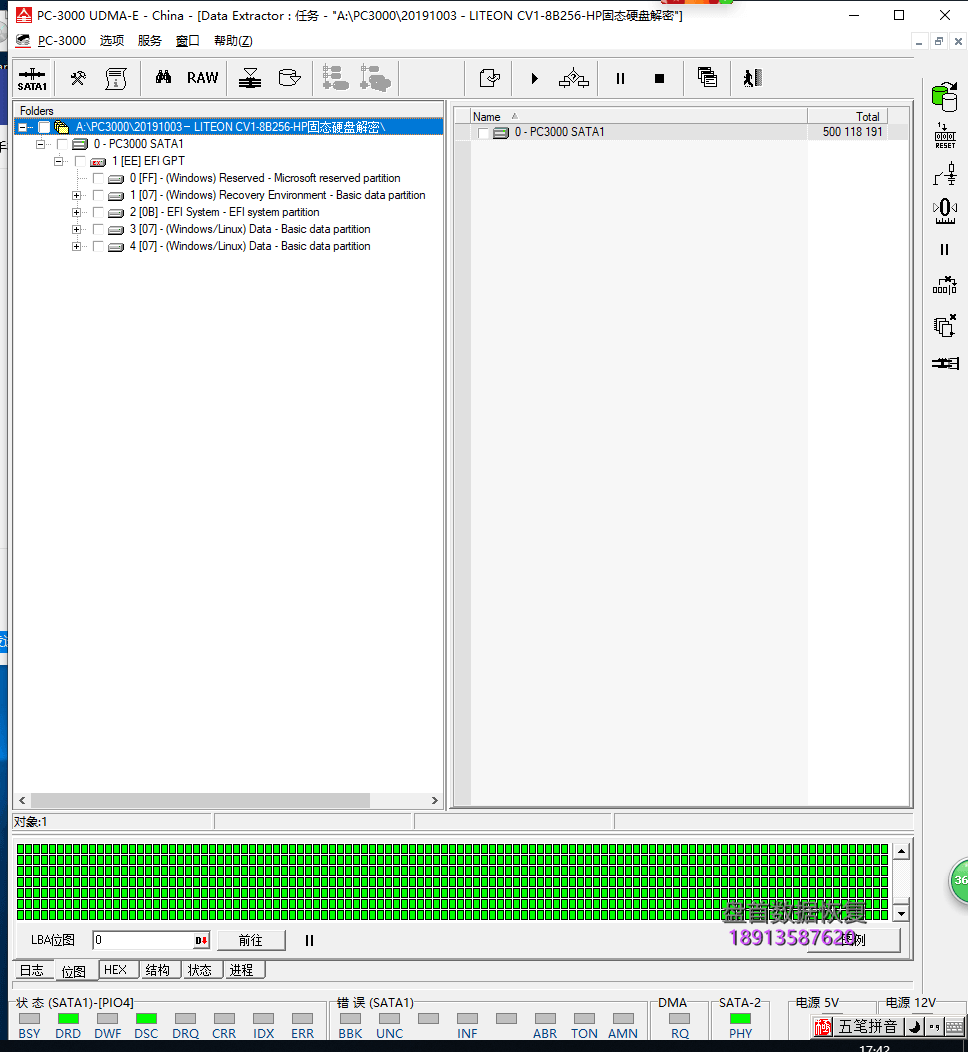Open the PC-3000 menu
The width and height of the screenshot is (968, 1052).
pos(62,41)
